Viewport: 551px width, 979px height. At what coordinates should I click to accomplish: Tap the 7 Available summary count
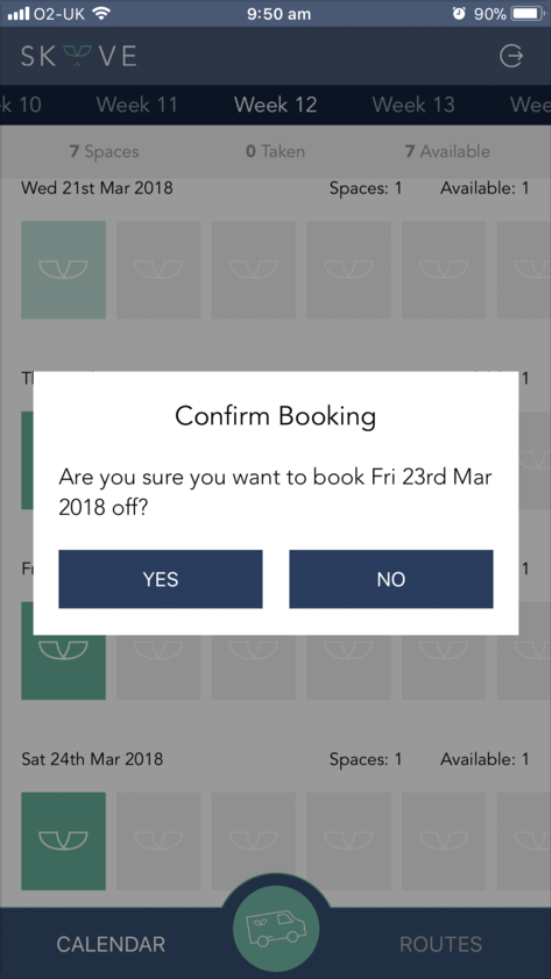pos(447,151)
